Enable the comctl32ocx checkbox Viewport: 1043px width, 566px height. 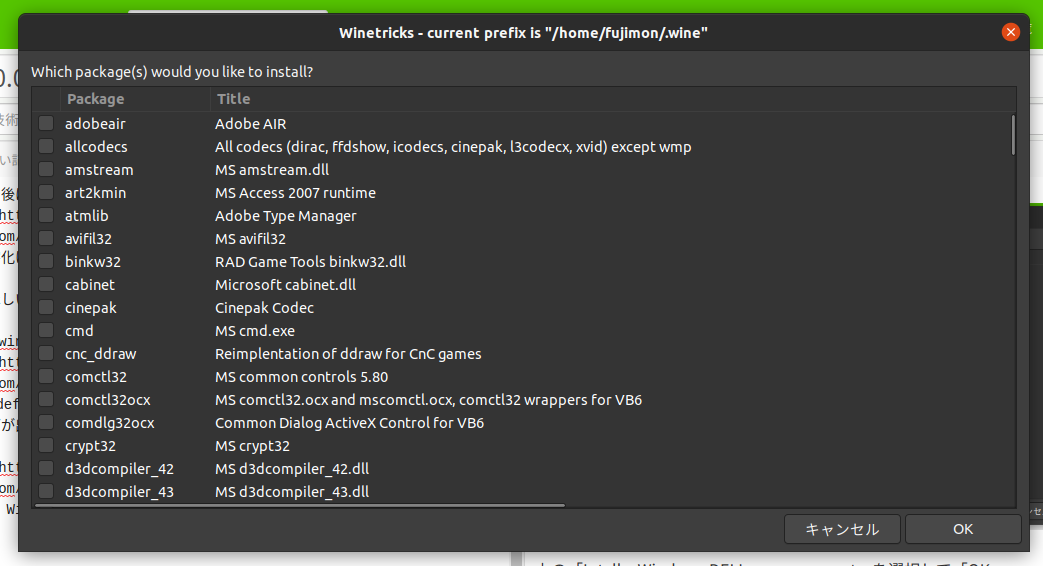46,399
